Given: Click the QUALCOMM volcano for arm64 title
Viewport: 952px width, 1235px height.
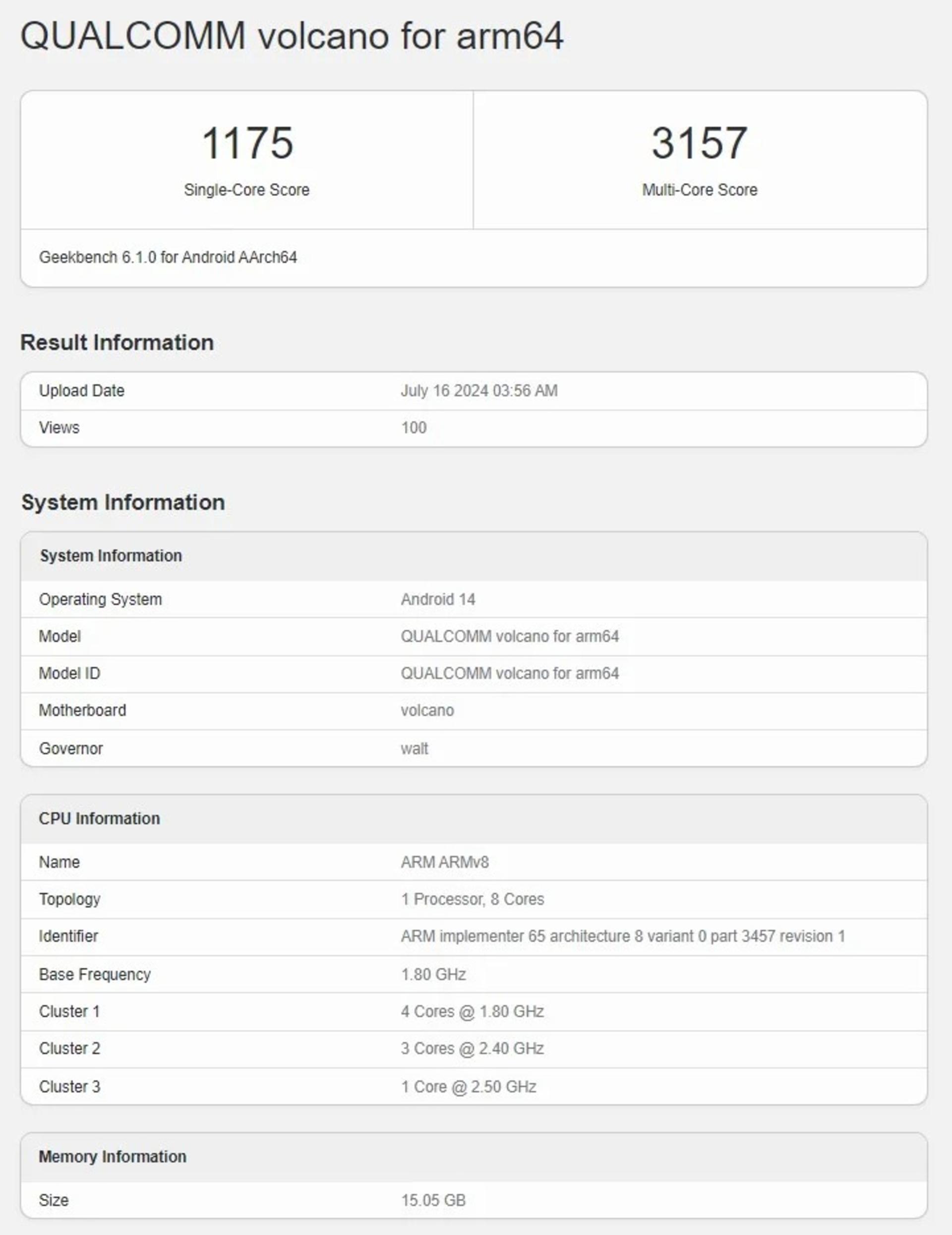Looking at the screenshot, I should [x=292, y=36].
